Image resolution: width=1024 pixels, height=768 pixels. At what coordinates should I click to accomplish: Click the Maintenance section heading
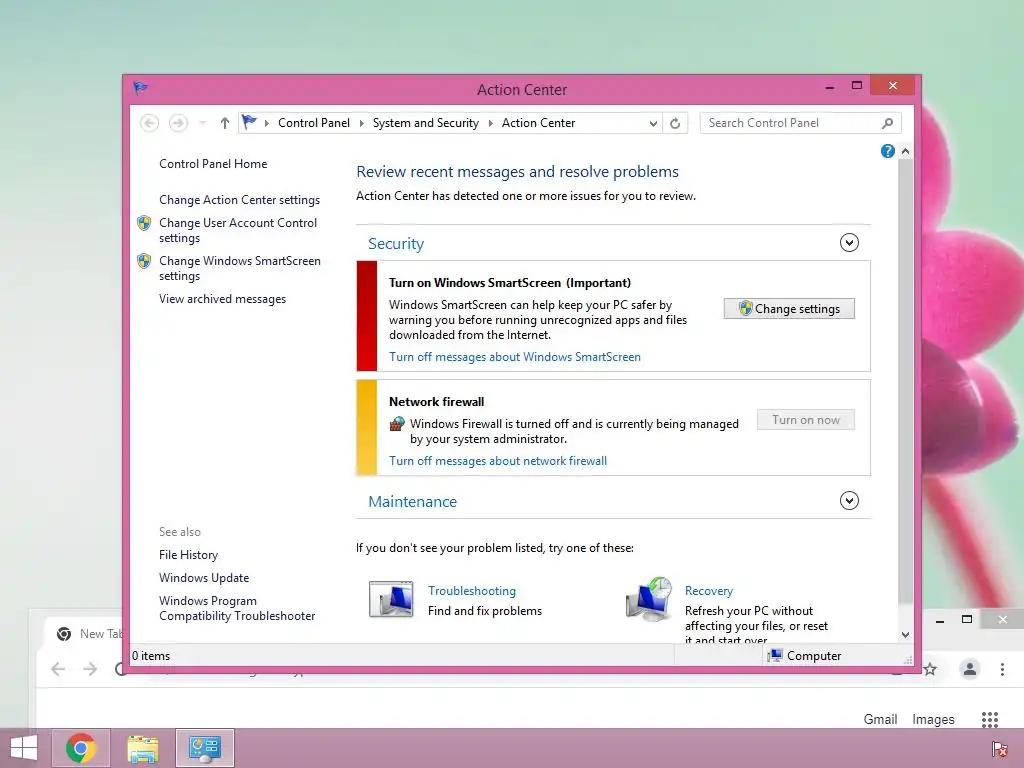413,502
